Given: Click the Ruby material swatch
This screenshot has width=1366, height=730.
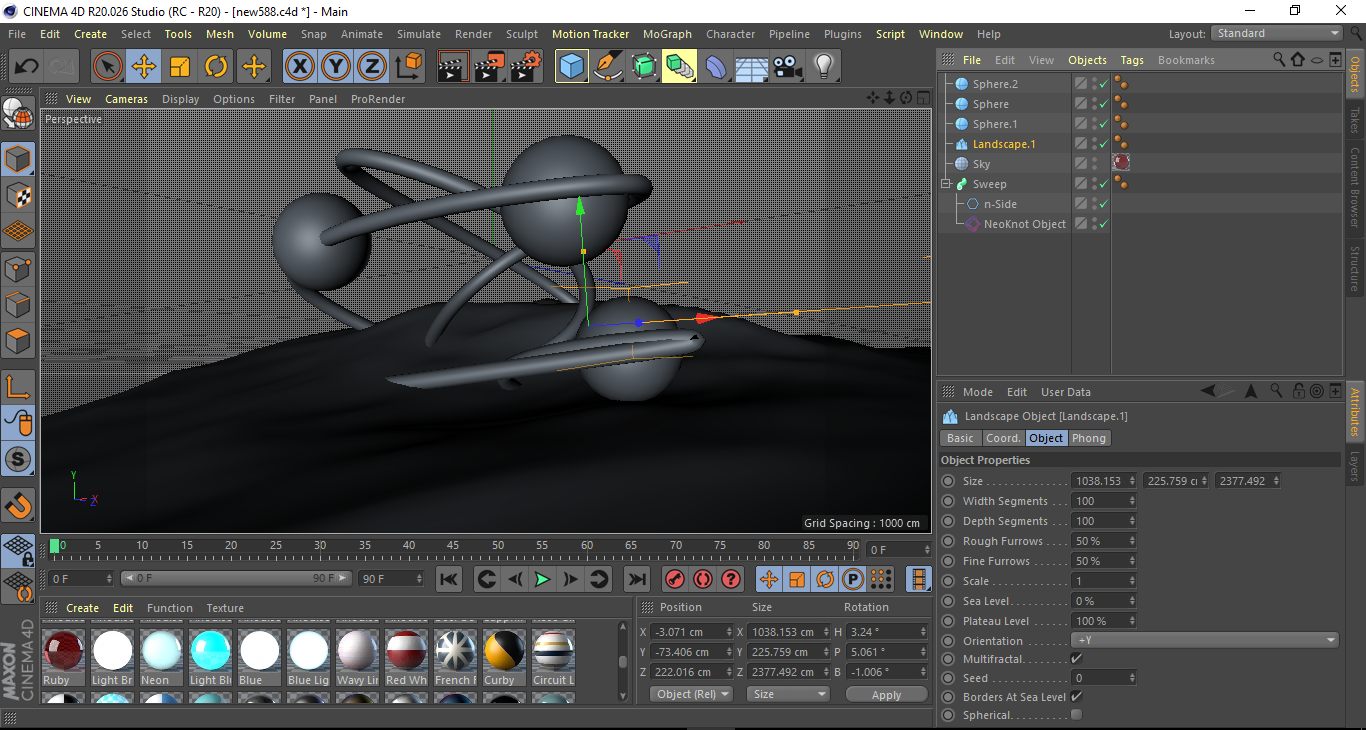Looking at the screenshot, I should (x=64, y=650).
